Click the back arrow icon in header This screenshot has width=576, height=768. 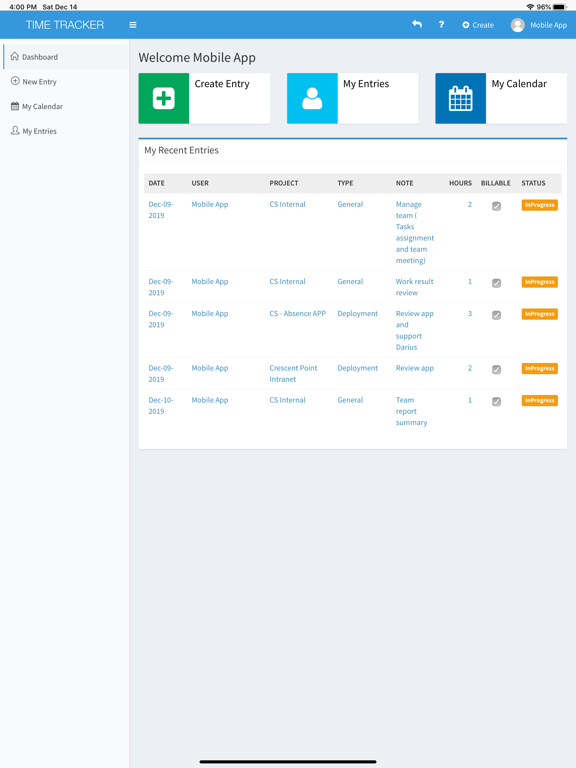417,24
